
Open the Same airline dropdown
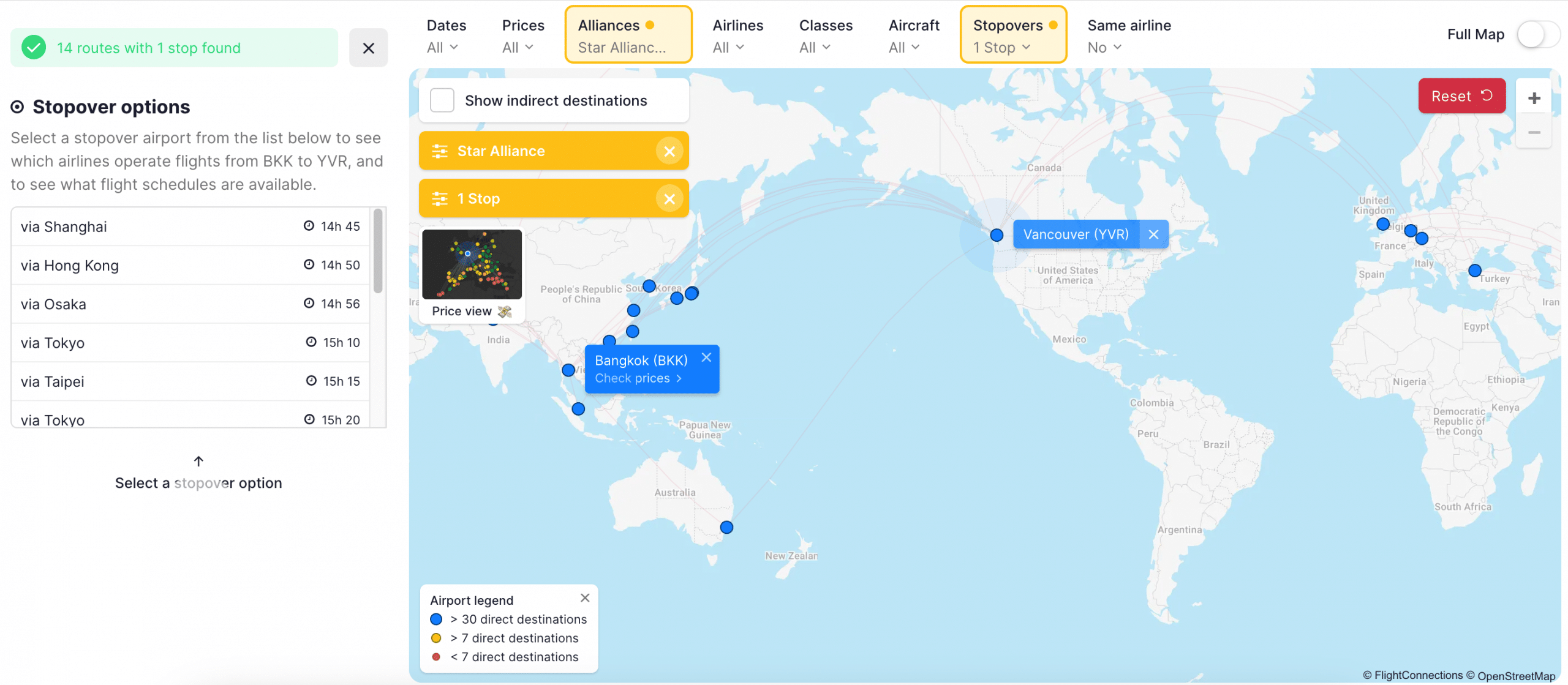tap(1128, 36)
